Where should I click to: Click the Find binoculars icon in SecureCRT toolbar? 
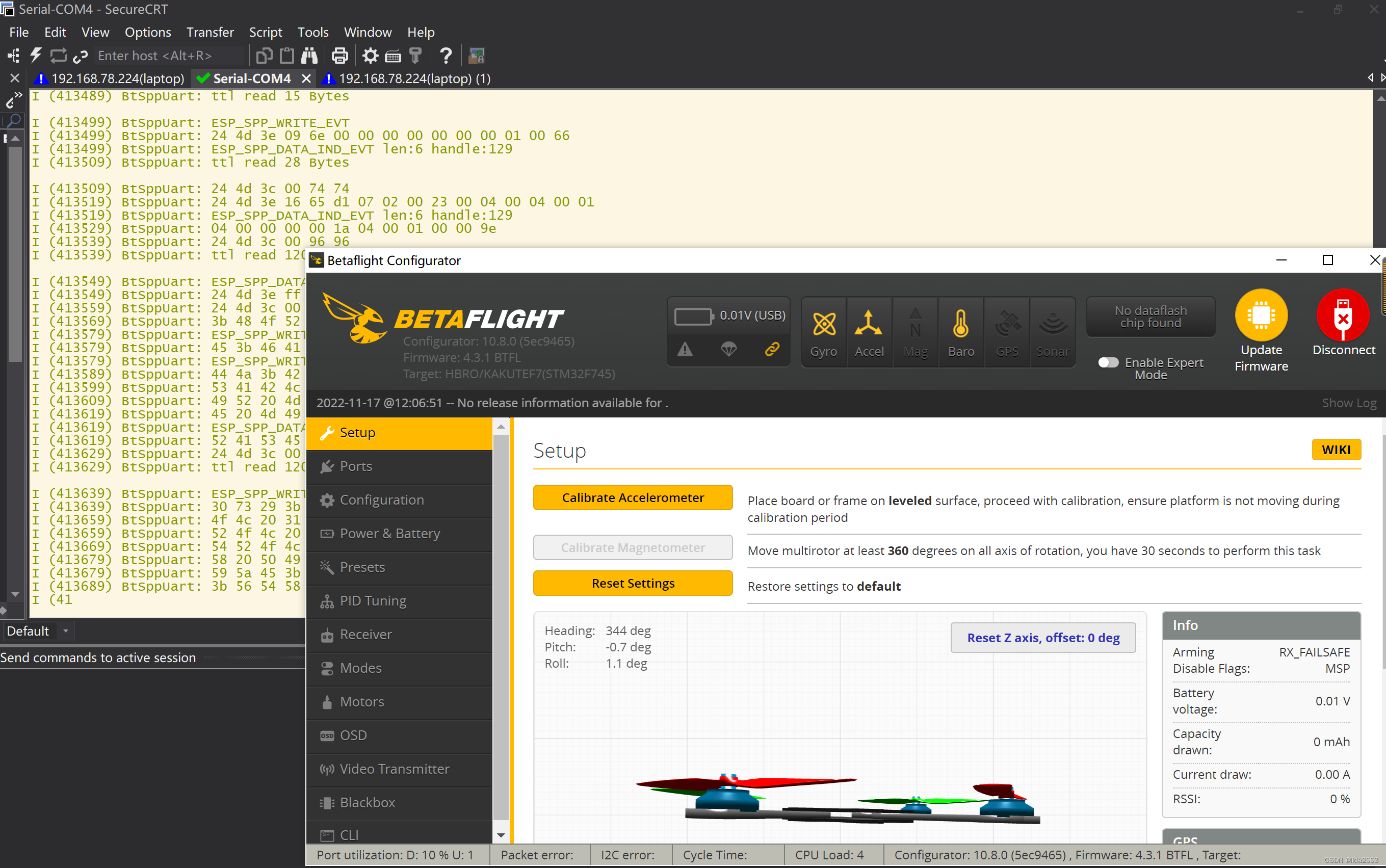309,56
